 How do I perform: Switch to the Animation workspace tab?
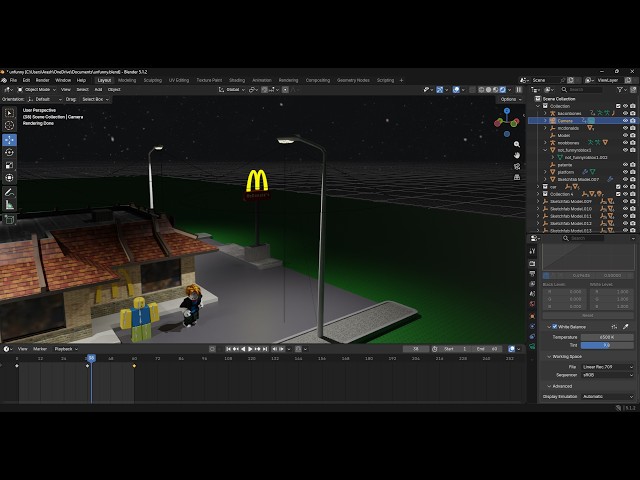point(262,80)
